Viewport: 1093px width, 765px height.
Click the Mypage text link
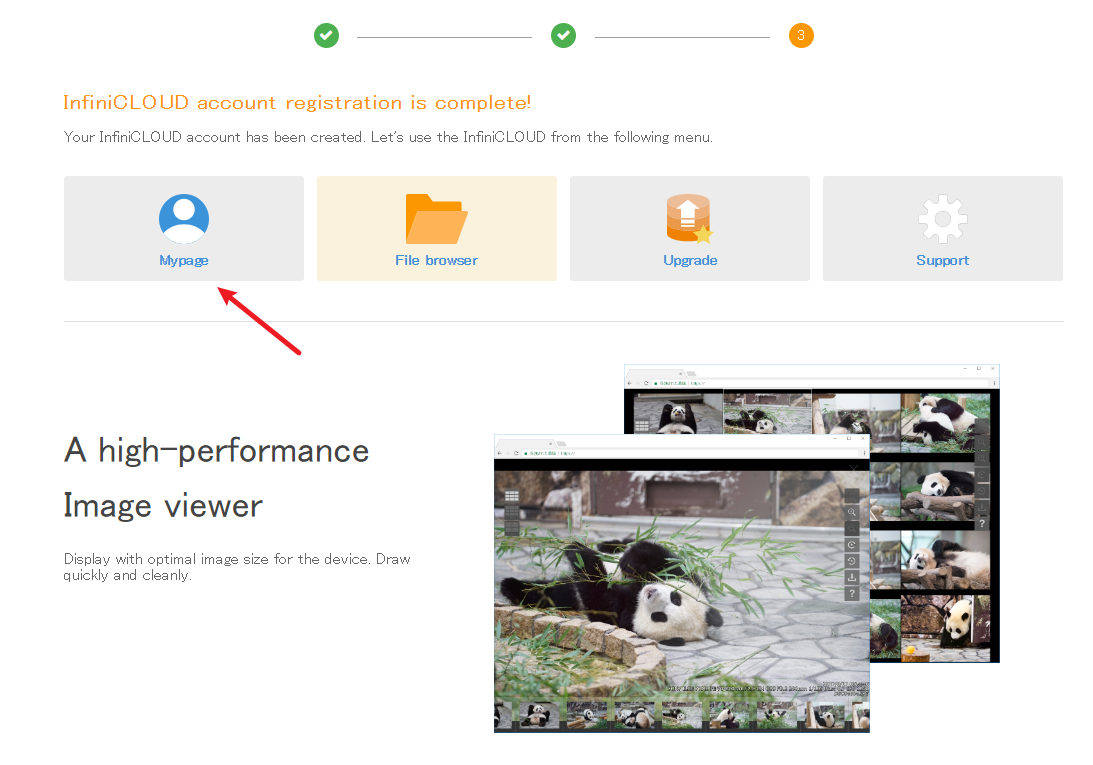[184, 260]
